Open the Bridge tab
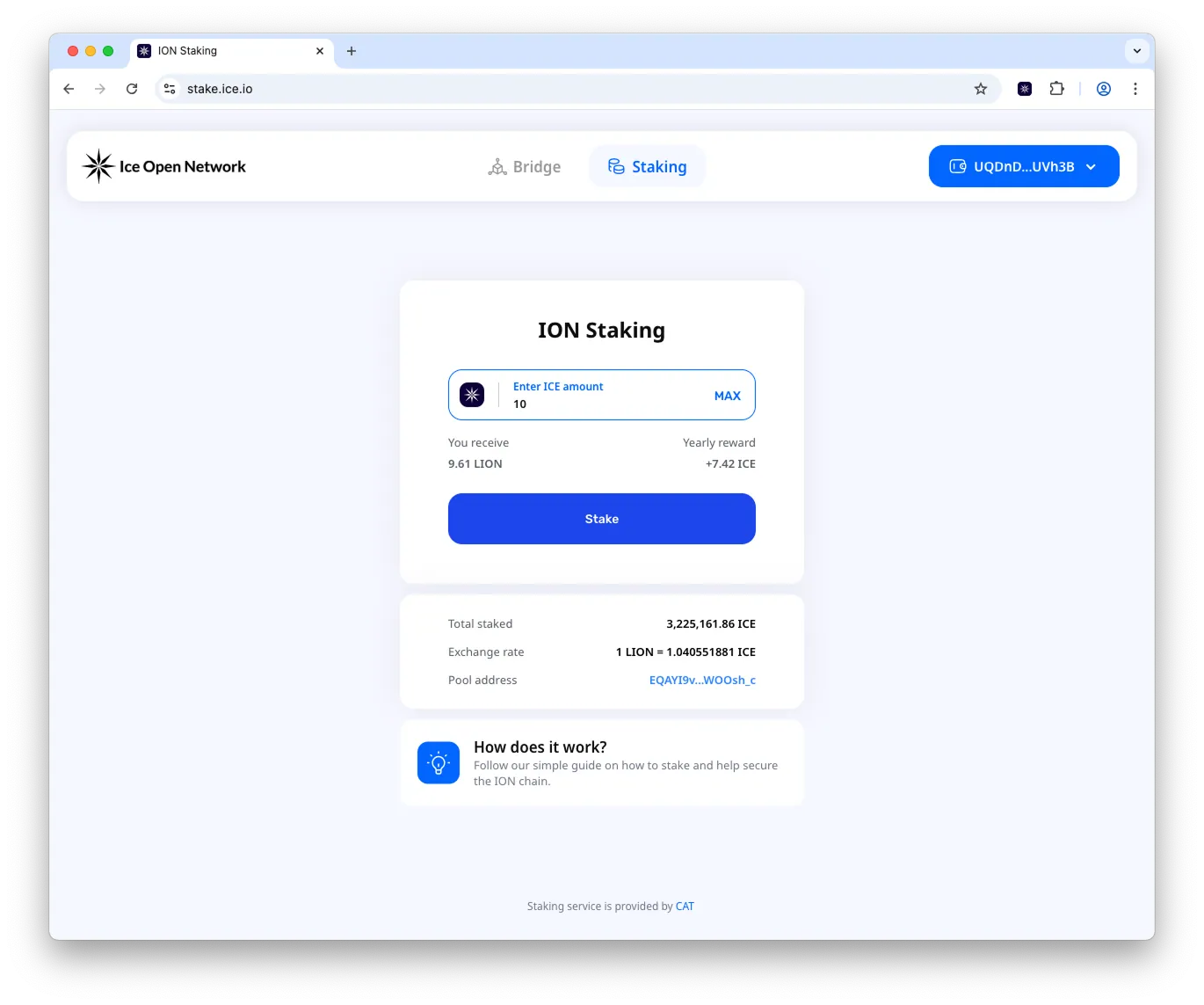Screen dimensions: 1204x1005 525,167
